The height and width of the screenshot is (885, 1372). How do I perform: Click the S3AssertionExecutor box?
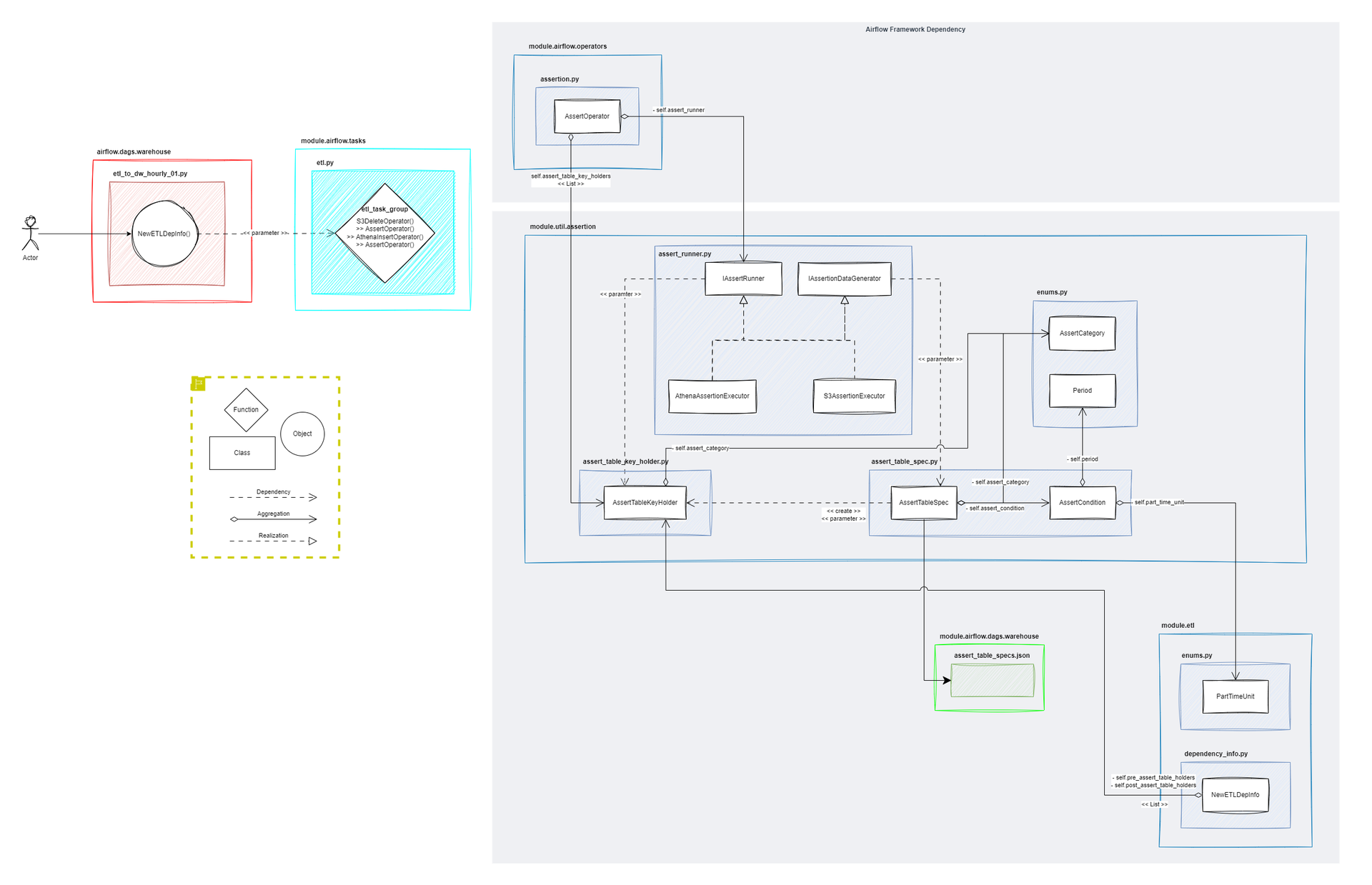(854, 396)
